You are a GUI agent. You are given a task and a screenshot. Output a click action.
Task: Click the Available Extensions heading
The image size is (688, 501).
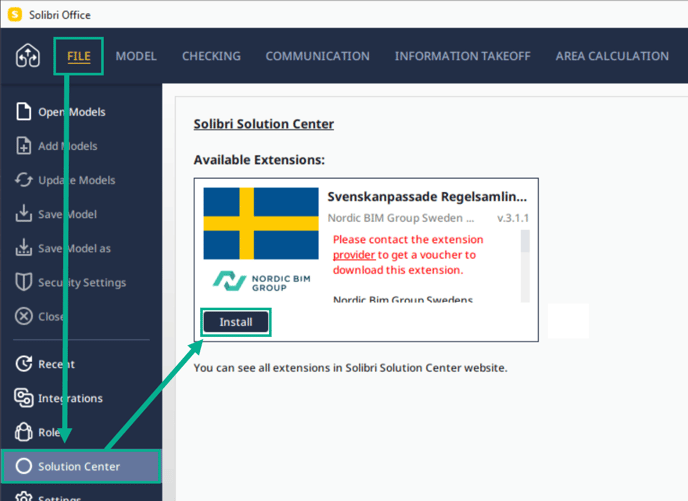(x=259, y=160)
